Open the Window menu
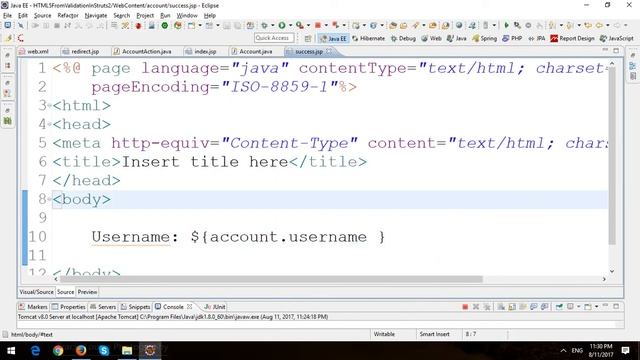This screenshot has width=640, height=360. [187, 15]
